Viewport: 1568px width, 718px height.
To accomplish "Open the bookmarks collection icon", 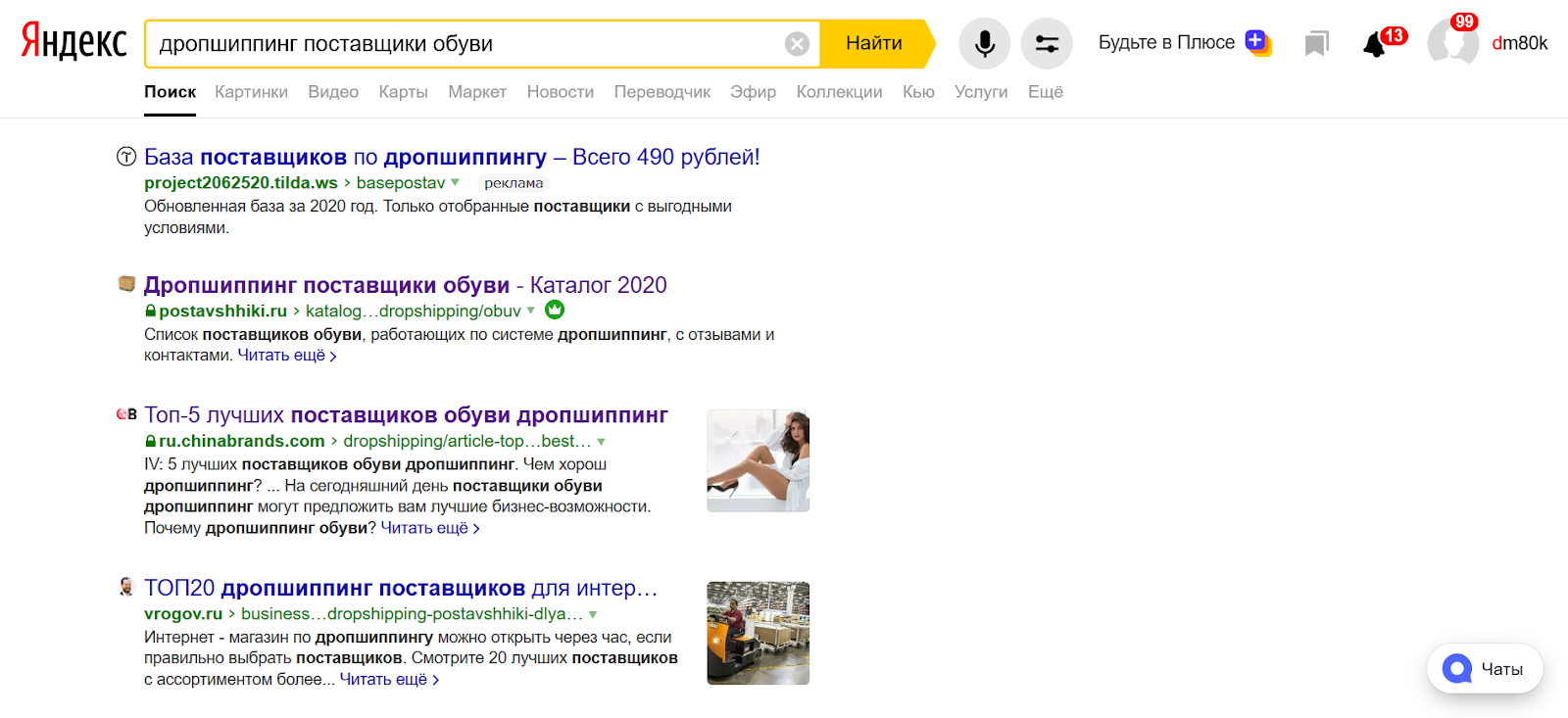I will coord(1316,43).
